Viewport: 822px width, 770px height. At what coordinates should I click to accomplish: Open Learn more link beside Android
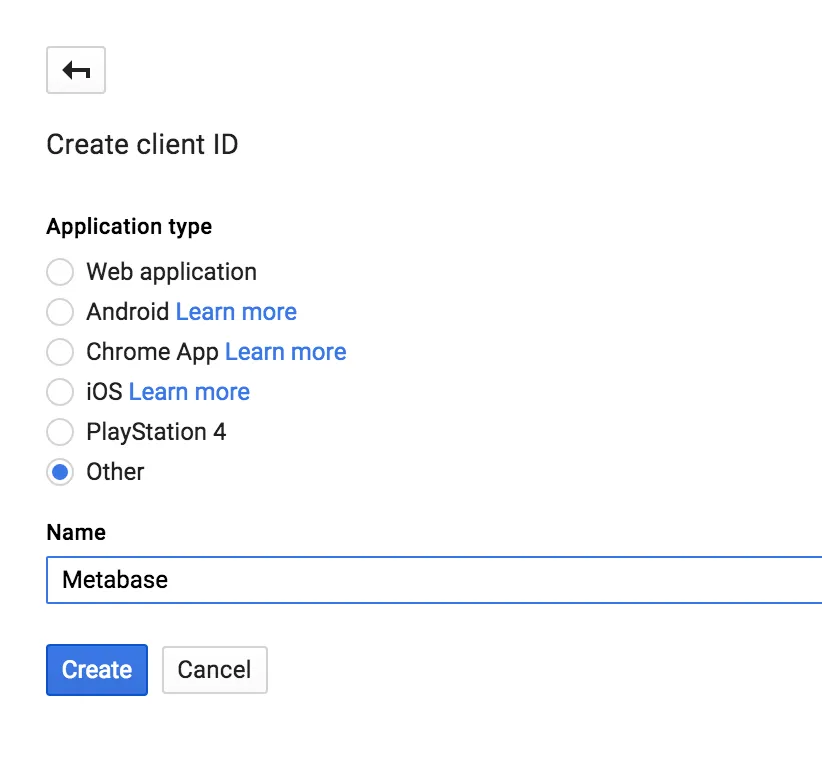(236, 312)
